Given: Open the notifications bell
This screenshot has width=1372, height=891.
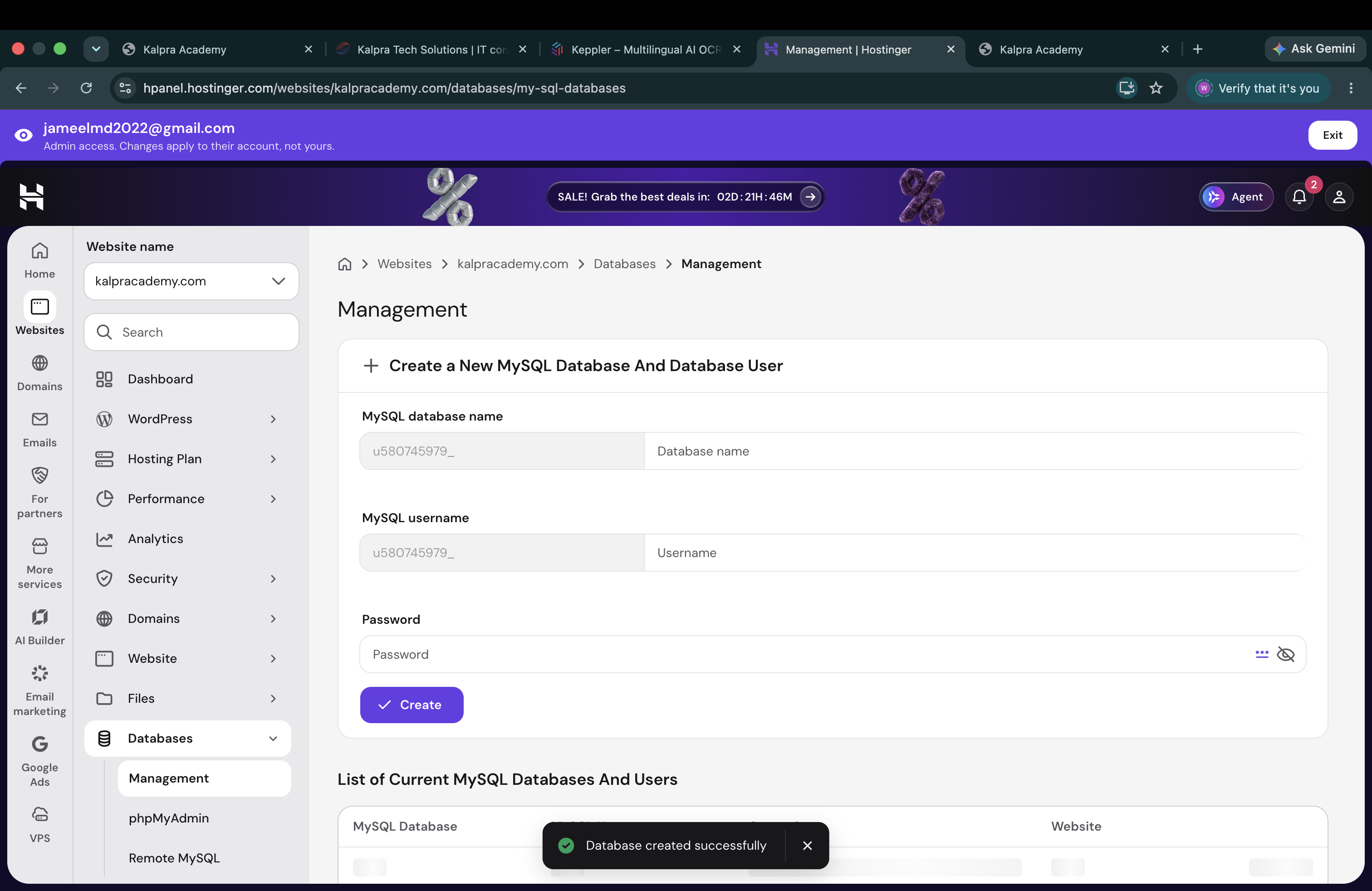Looking at the screenshot, I should coord(1299,196).
